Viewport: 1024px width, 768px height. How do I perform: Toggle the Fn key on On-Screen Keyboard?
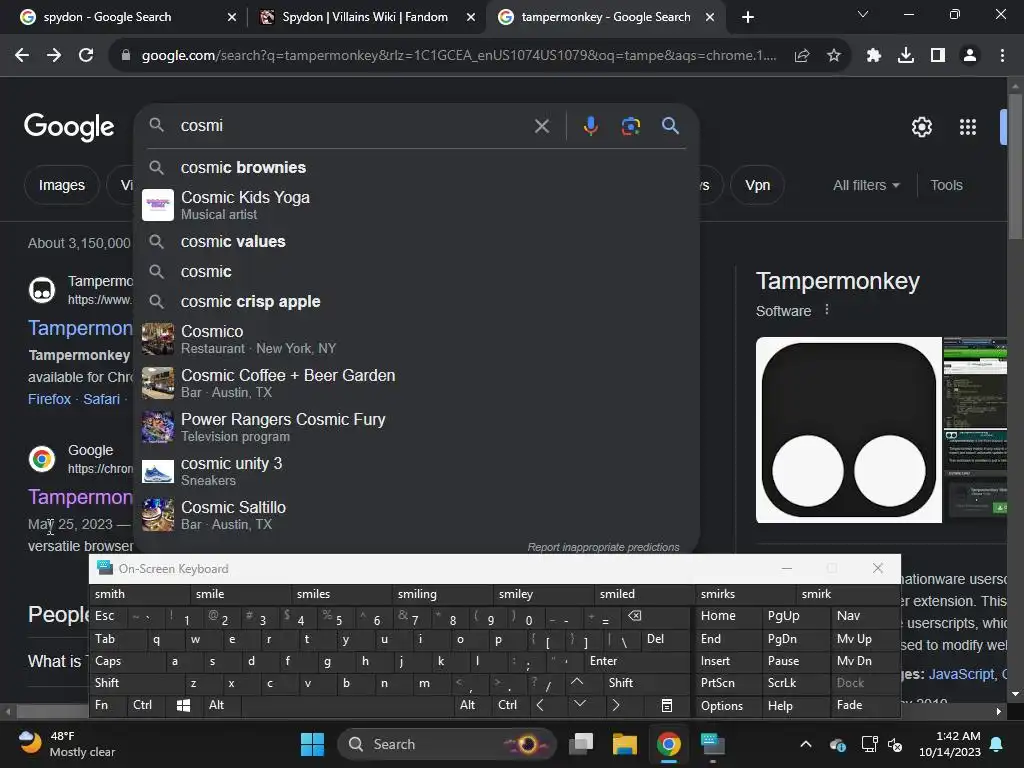pyautogui.click(x=107, y=705)
